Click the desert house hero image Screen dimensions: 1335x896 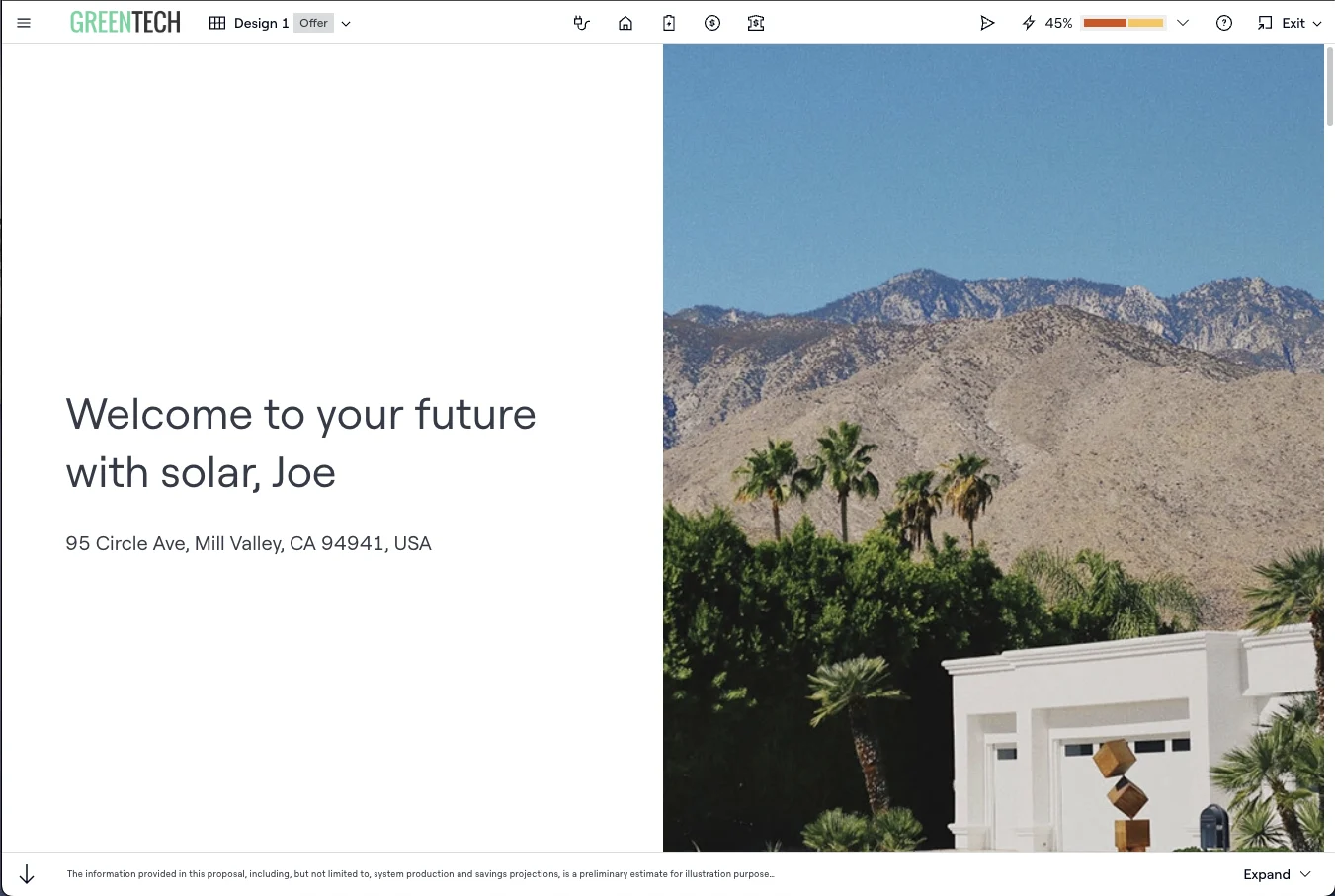(993, 448)
